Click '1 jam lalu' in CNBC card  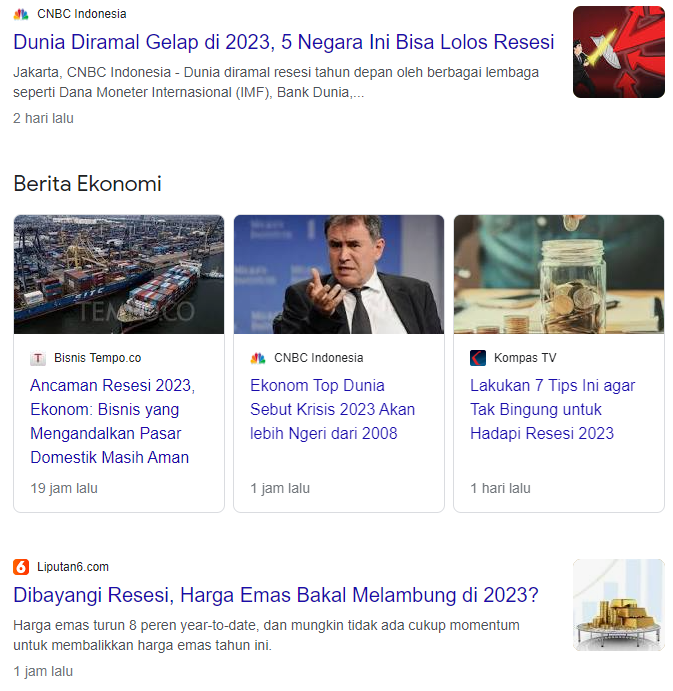[x=280, y=489]
